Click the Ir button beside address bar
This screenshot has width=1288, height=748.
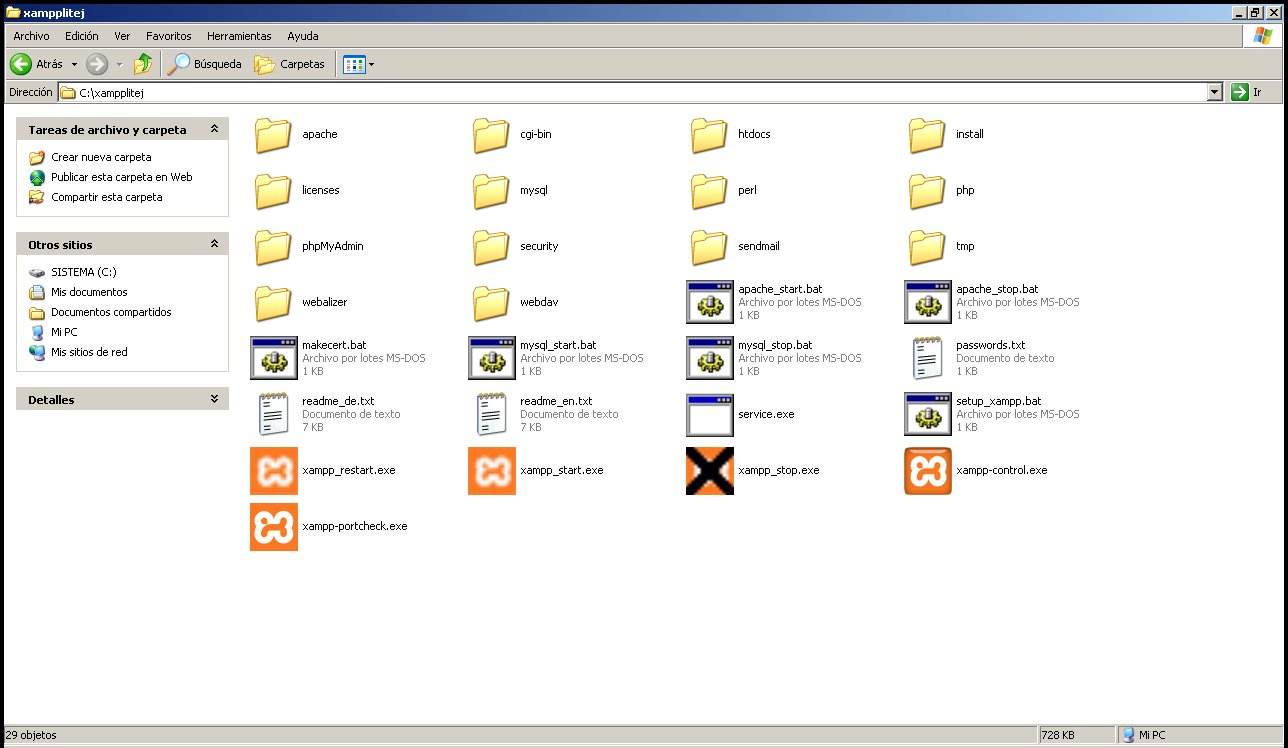(1246, 92)
